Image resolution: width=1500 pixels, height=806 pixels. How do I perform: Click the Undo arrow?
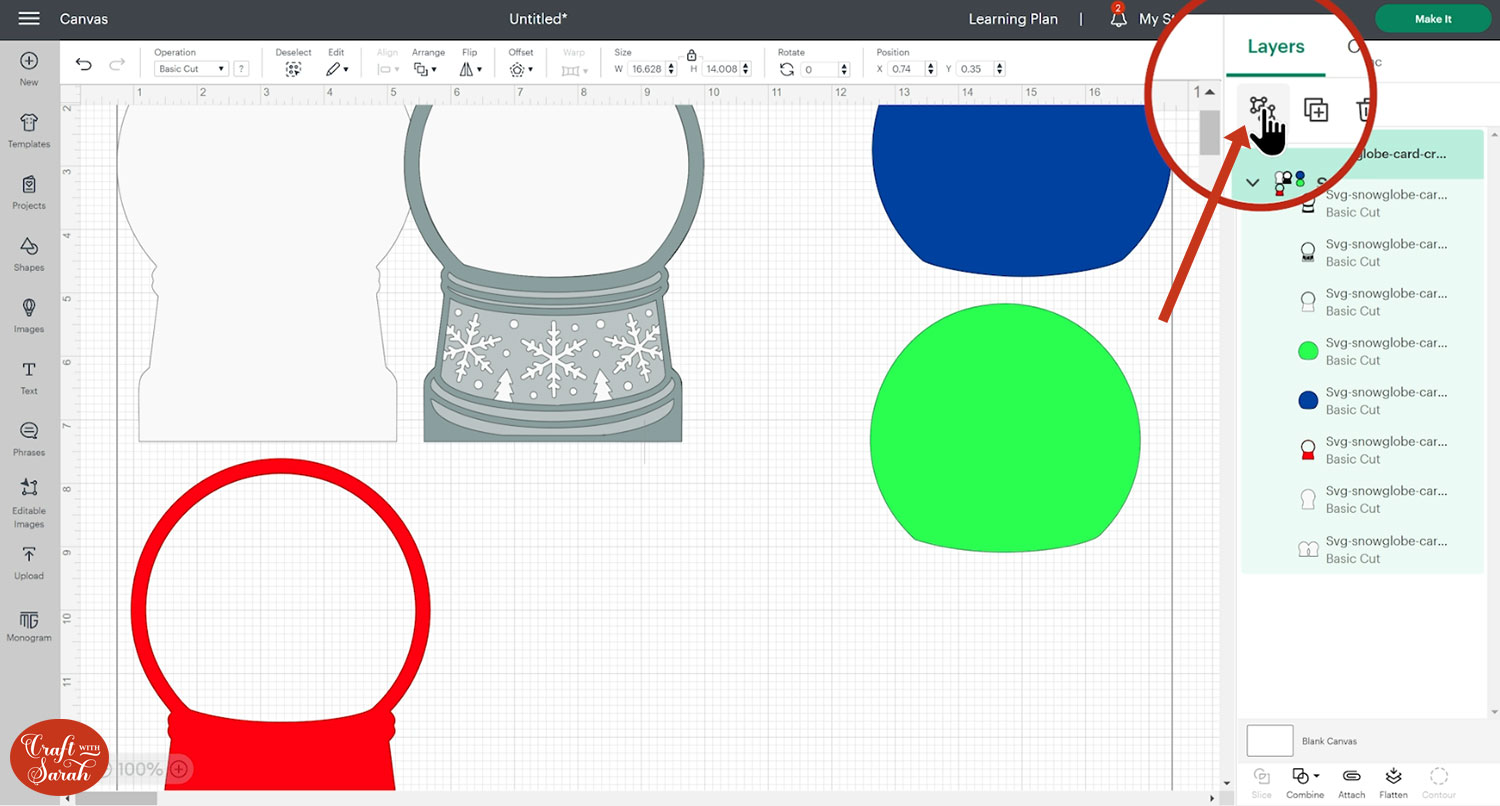coord(84,65)
